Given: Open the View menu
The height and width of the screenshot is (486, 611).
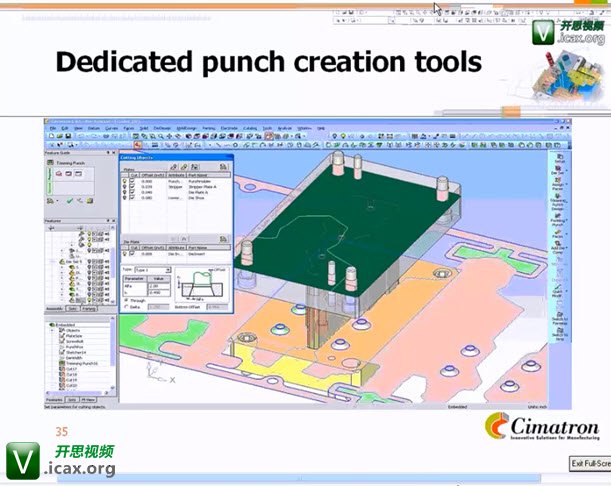Looking at the screenshot, I should tap(78, 128).
